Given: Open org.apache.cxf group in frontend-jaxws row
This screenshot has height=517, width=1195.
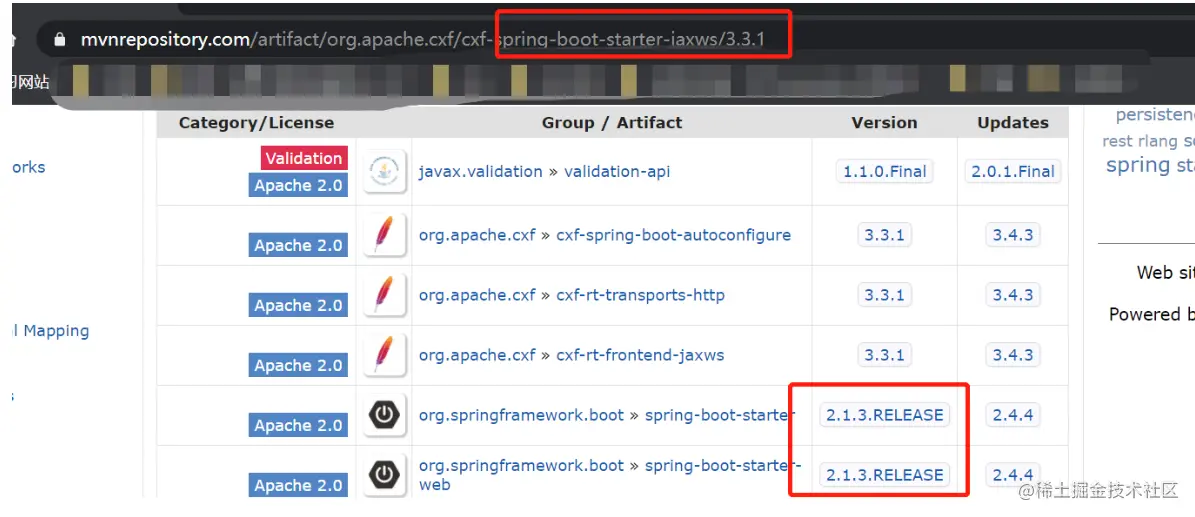Looking at the screenshot, I should point(477,355).
